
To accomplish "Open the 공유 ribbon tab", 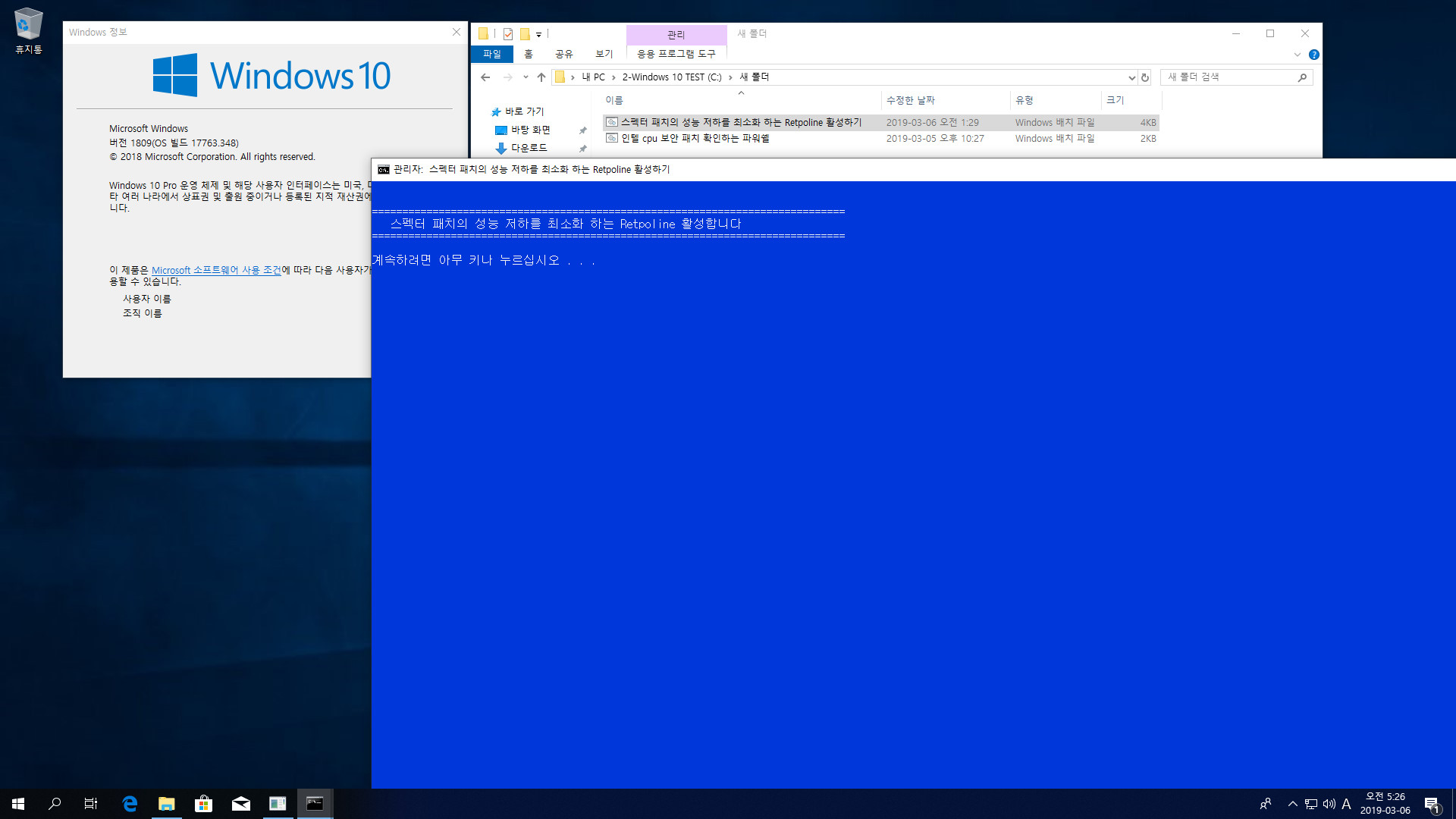I will (564, 54).
